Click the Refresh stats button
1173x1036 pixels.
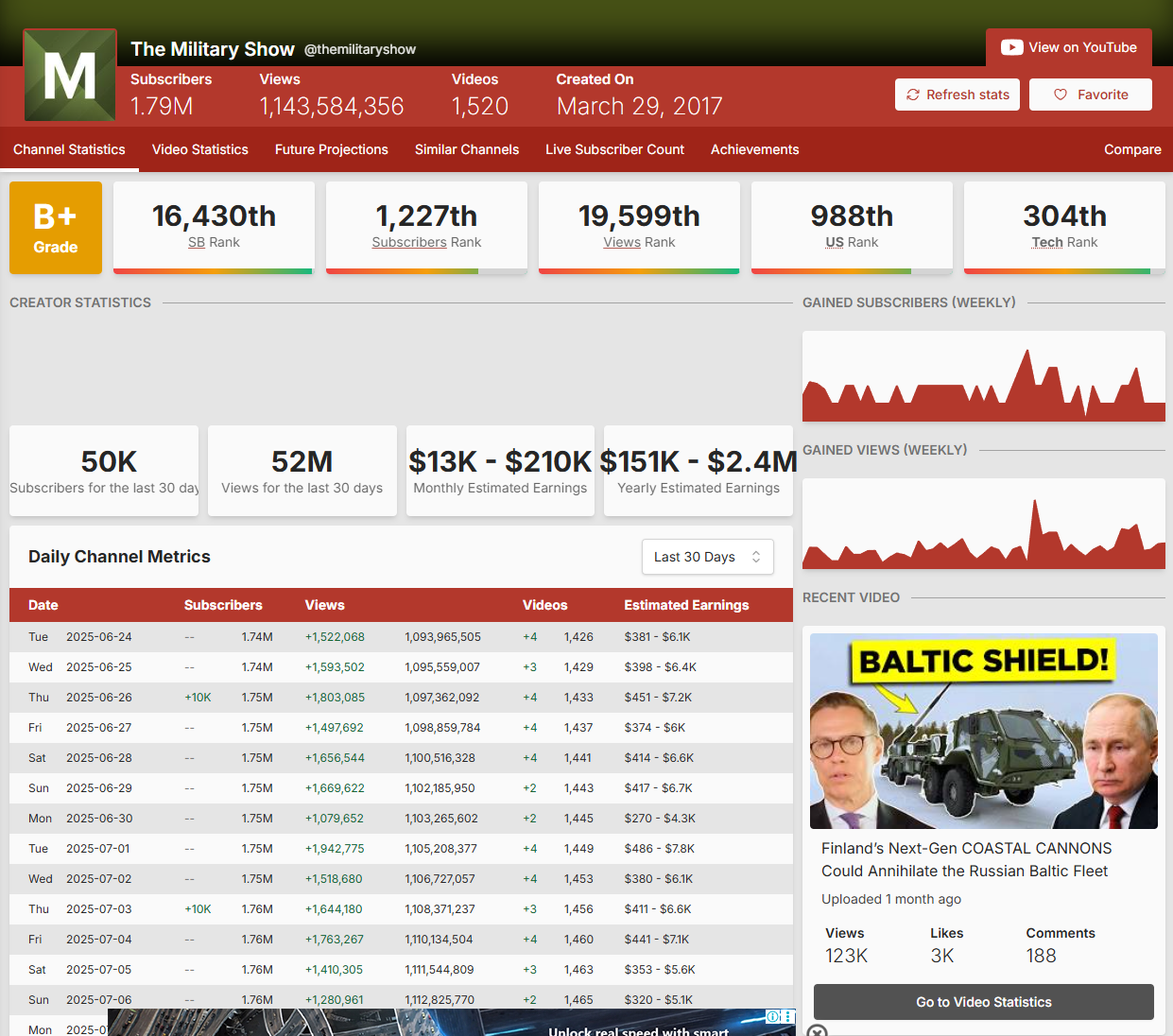pos(957,95)
